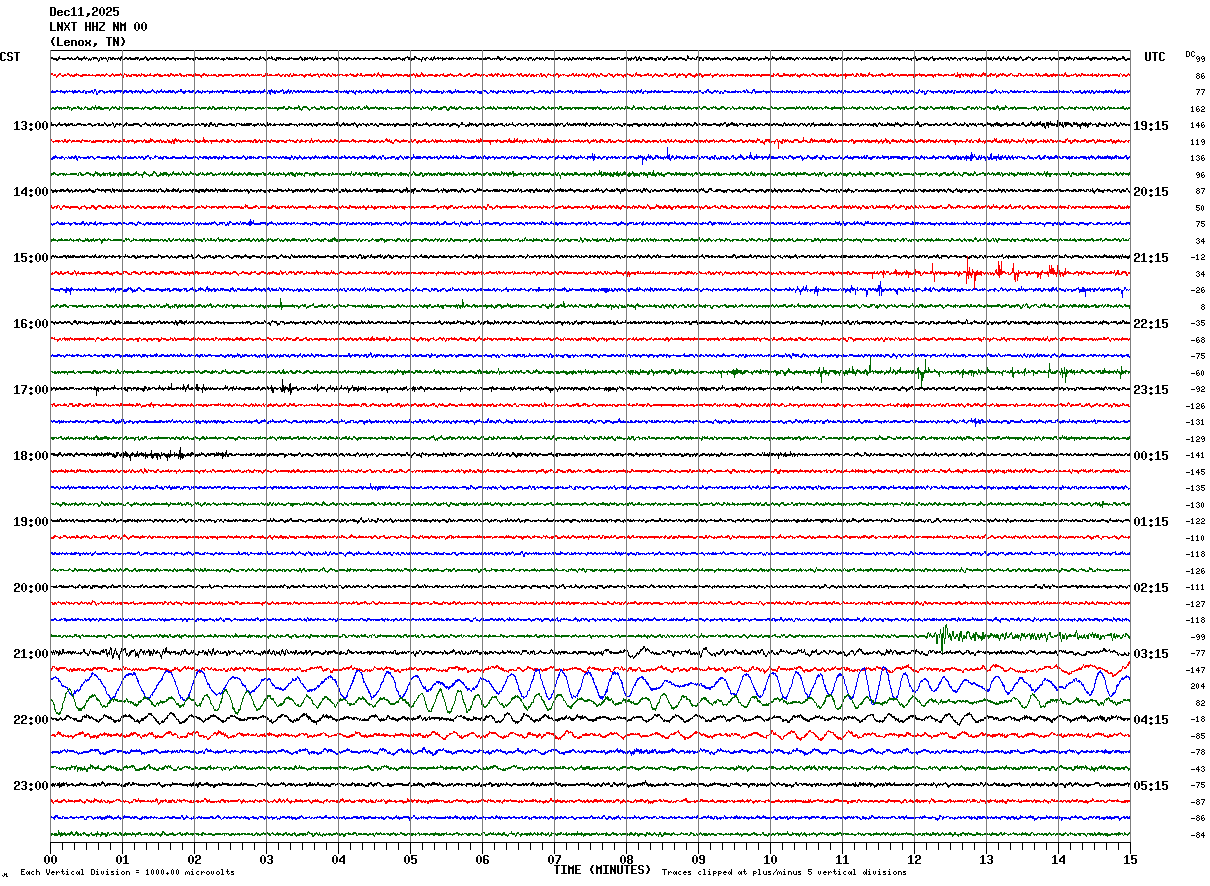The height and width of the screenshot is (886, 1210).
Task: Click the UTC timezone axis label
Action: [1154, 57]
